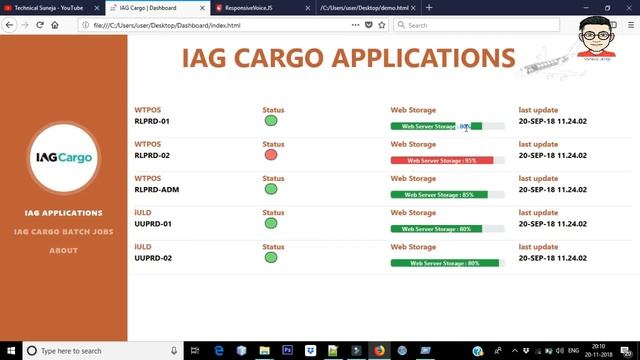Save page to Pocket
This screenshot has height=360, width=640.
point(369,25)
